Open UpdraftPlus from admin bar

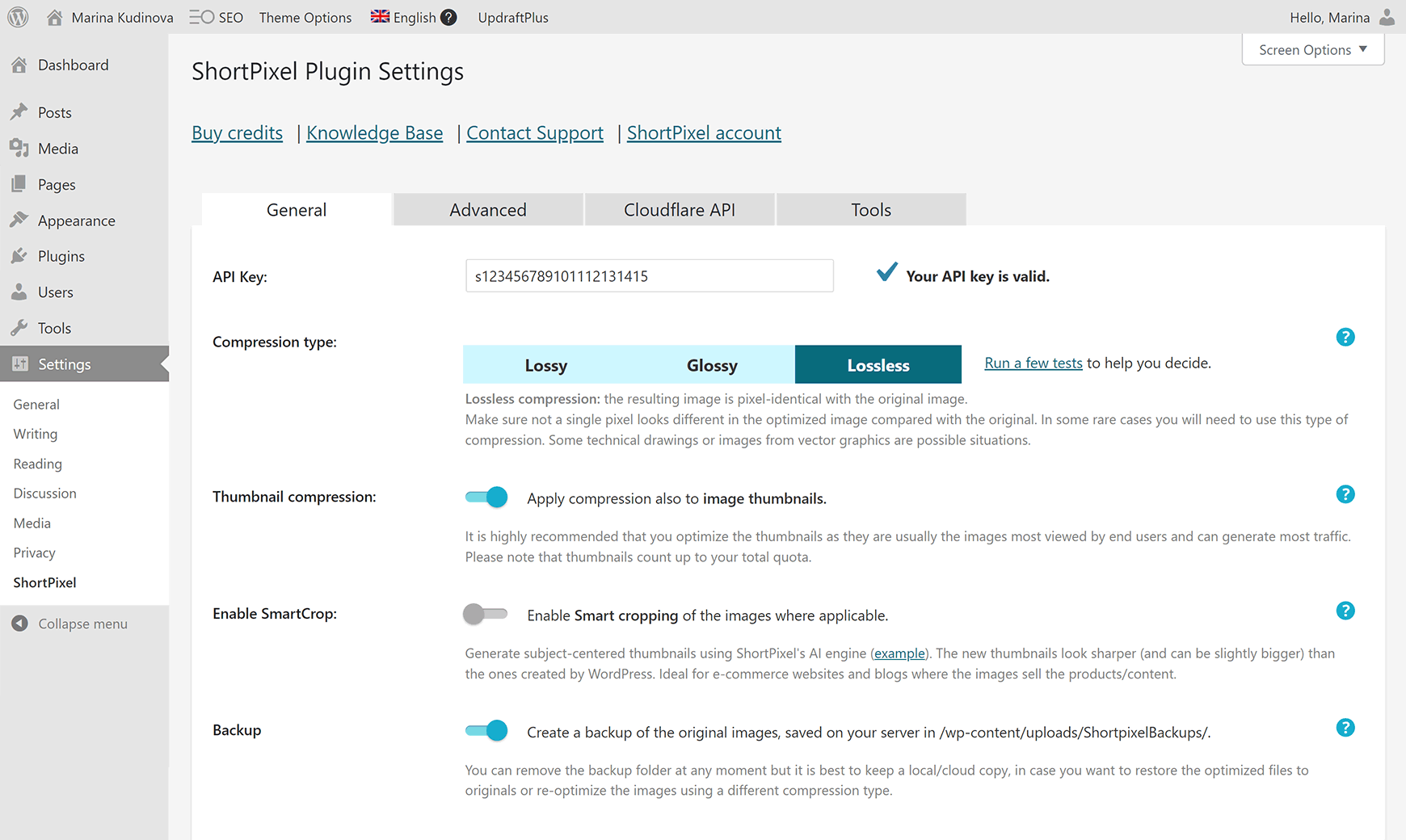coord(513,17)
